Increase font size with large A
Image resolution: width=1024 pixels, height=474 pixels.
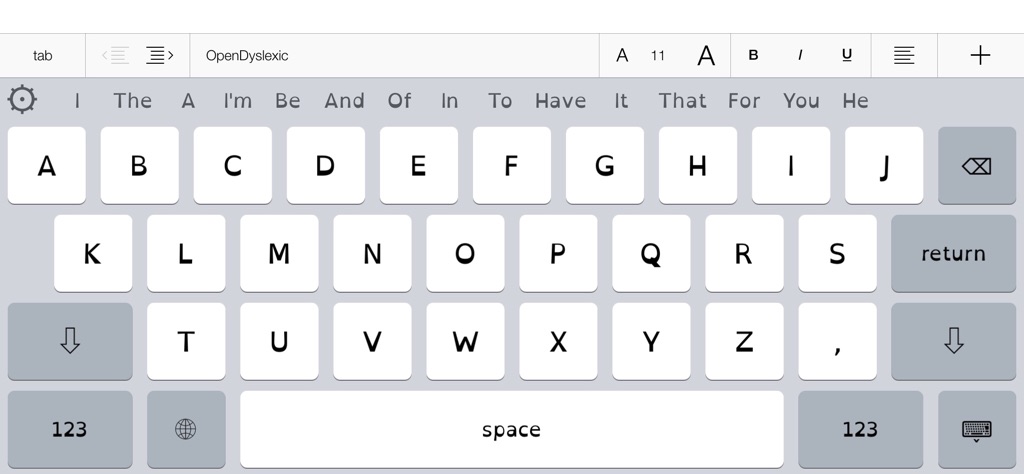[x=706, y=55]
